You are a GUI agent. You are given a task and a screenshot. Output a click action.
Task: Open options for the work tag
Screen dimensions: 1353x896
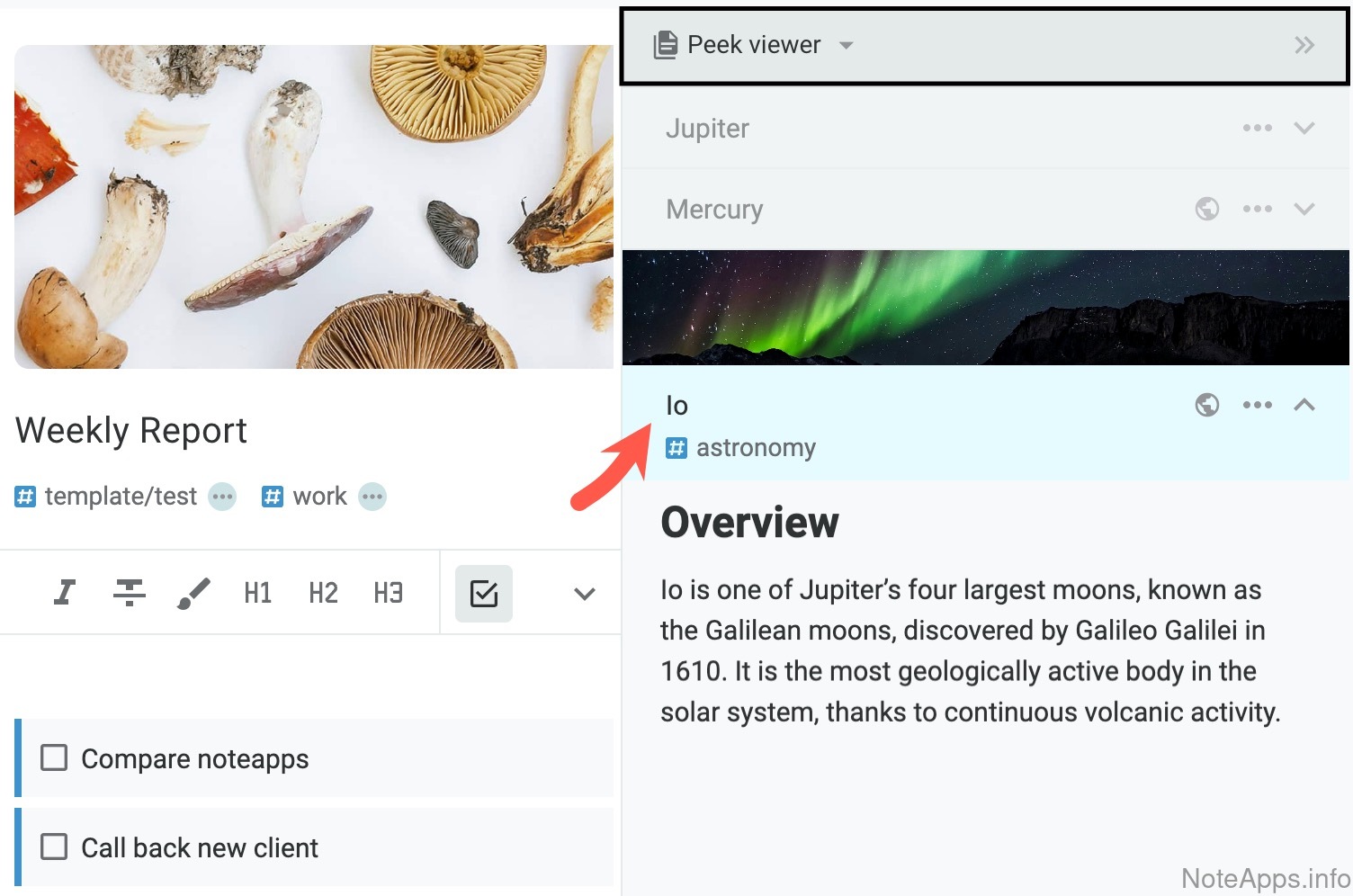(372, 497)
